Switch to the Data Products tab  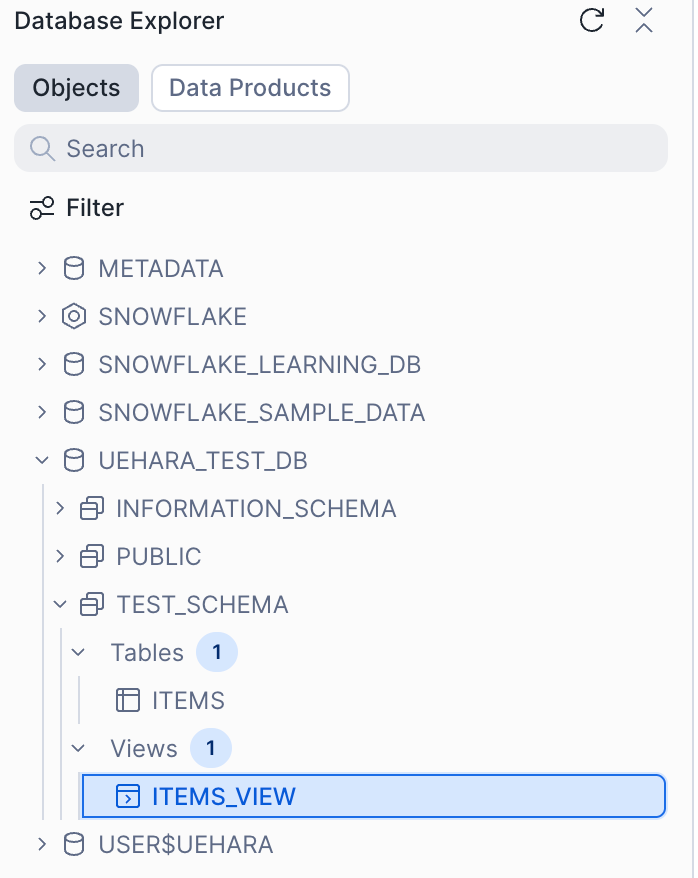(x=250, y=88)
